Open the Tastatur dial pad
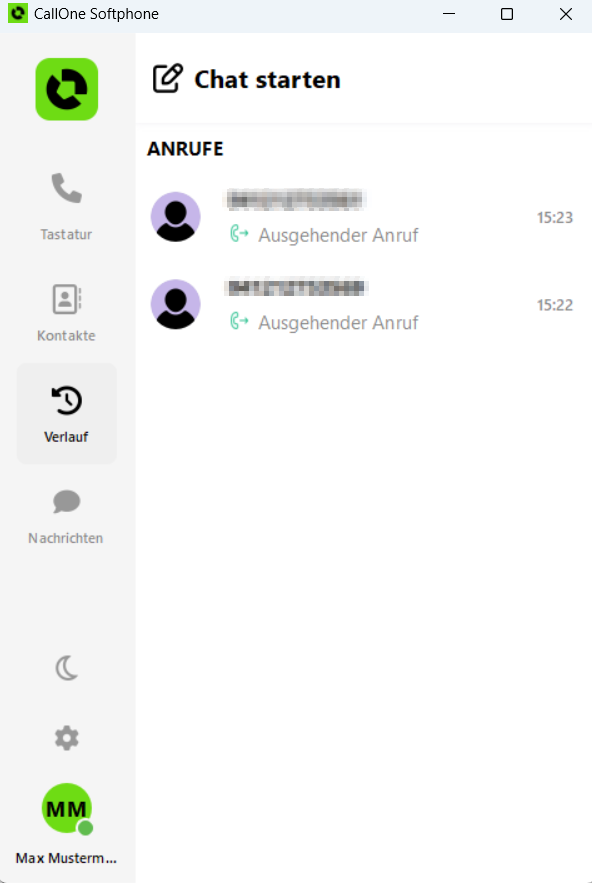 tap(66, 207)
